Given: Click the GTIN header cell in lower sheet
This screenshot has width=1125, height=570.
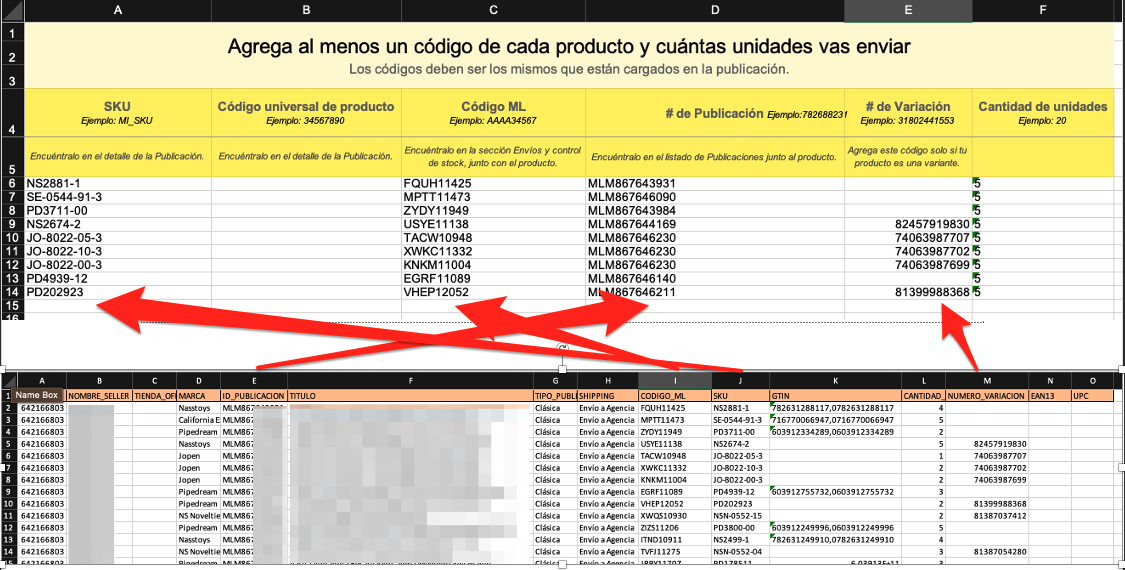Looking at the screenshot, I should tap(835, 396).
